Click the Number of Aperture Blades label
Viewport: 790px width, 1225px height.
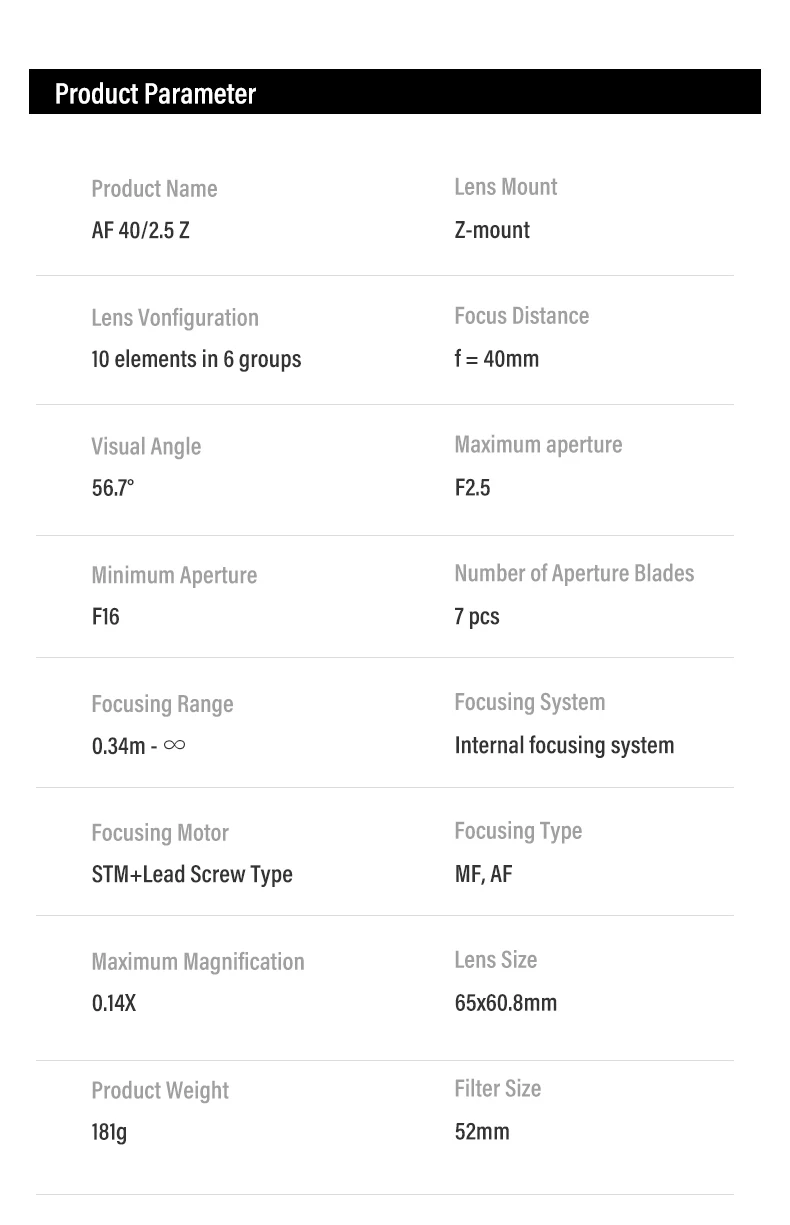click(x=574, y=574)
